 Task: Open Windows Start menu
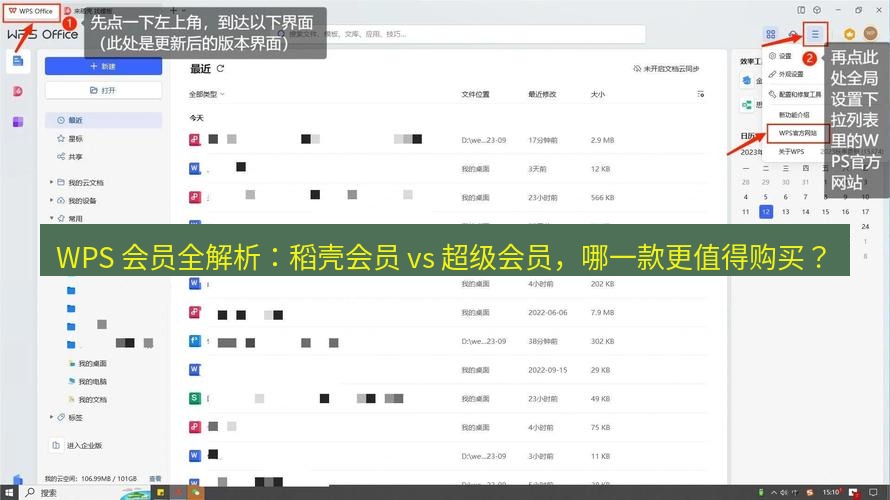[9, 492]
